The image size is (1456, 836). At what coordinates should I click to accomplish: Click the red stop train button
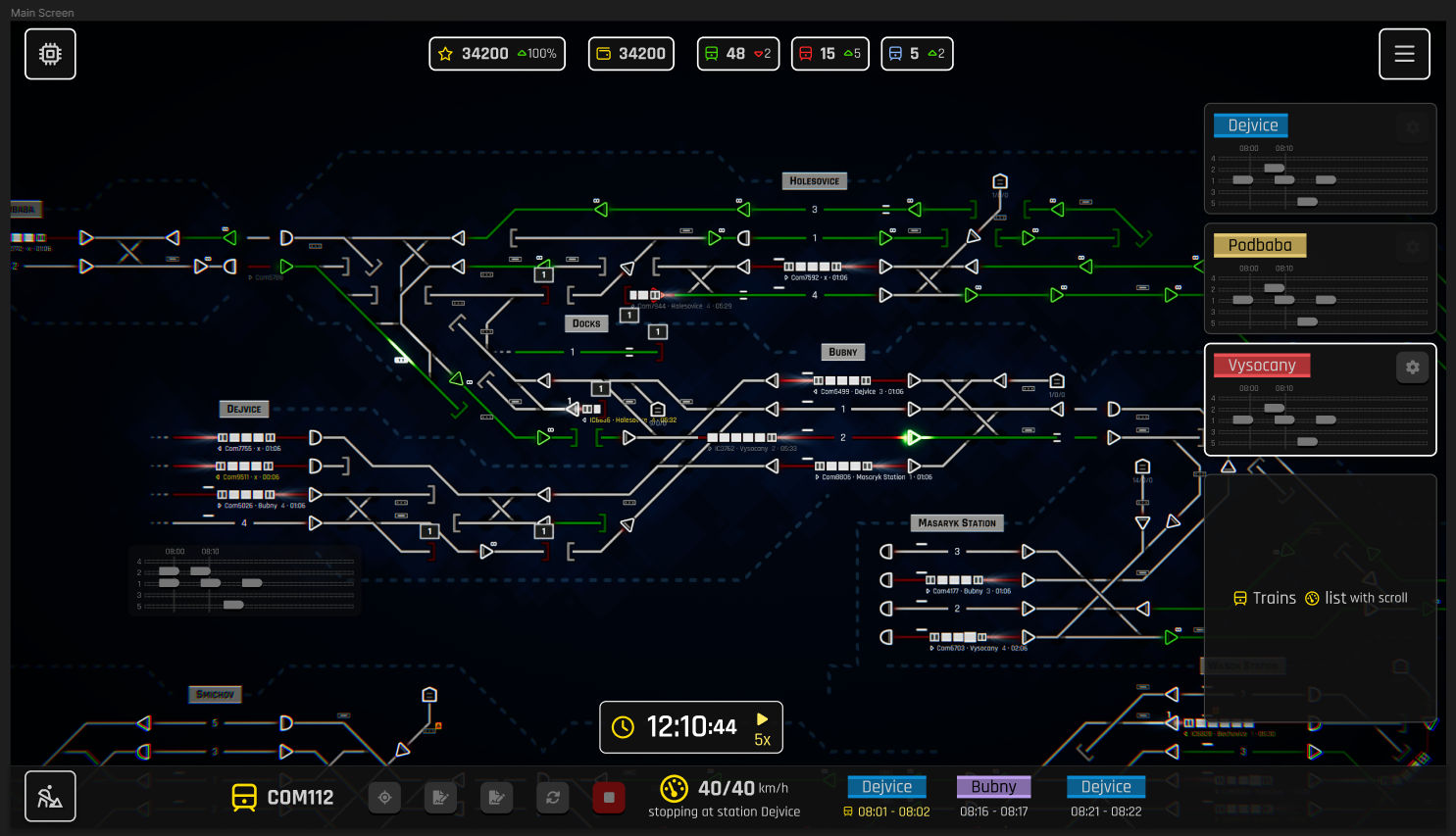(x=609, y=798)
